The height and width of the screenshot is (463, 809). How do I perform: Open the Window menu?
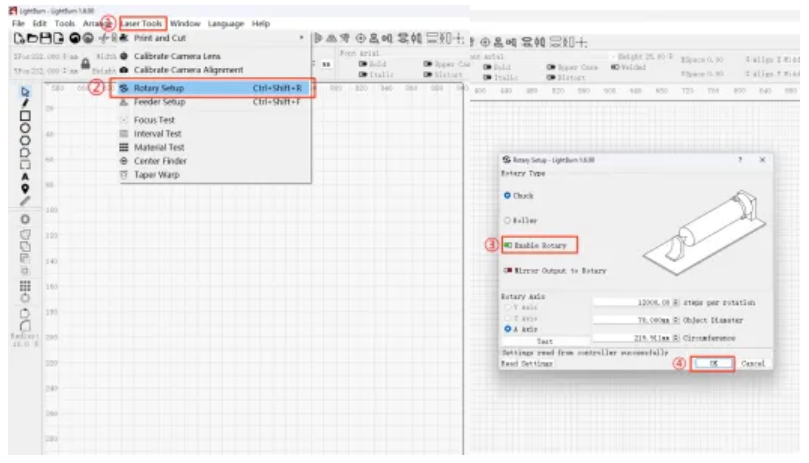[185, 24]
